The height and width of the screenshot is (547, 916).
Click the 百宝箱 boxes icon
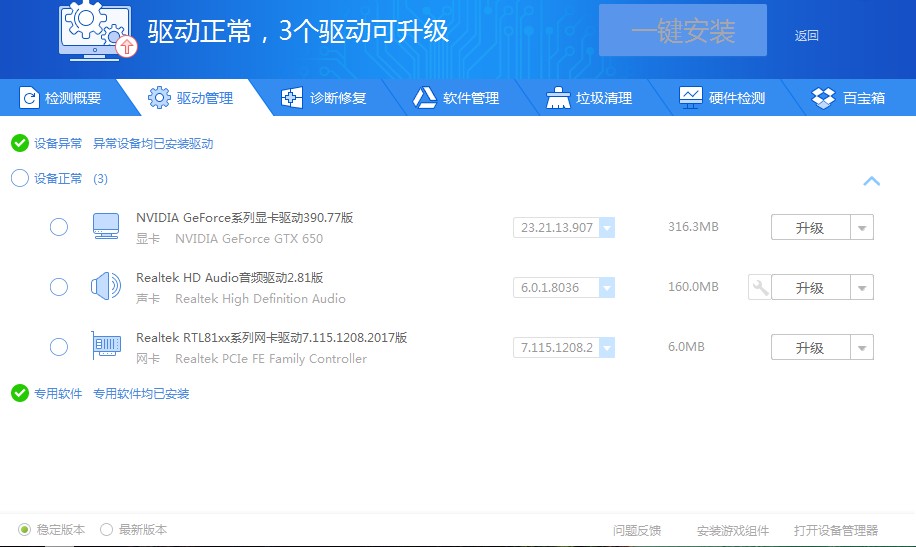(823, 98)
